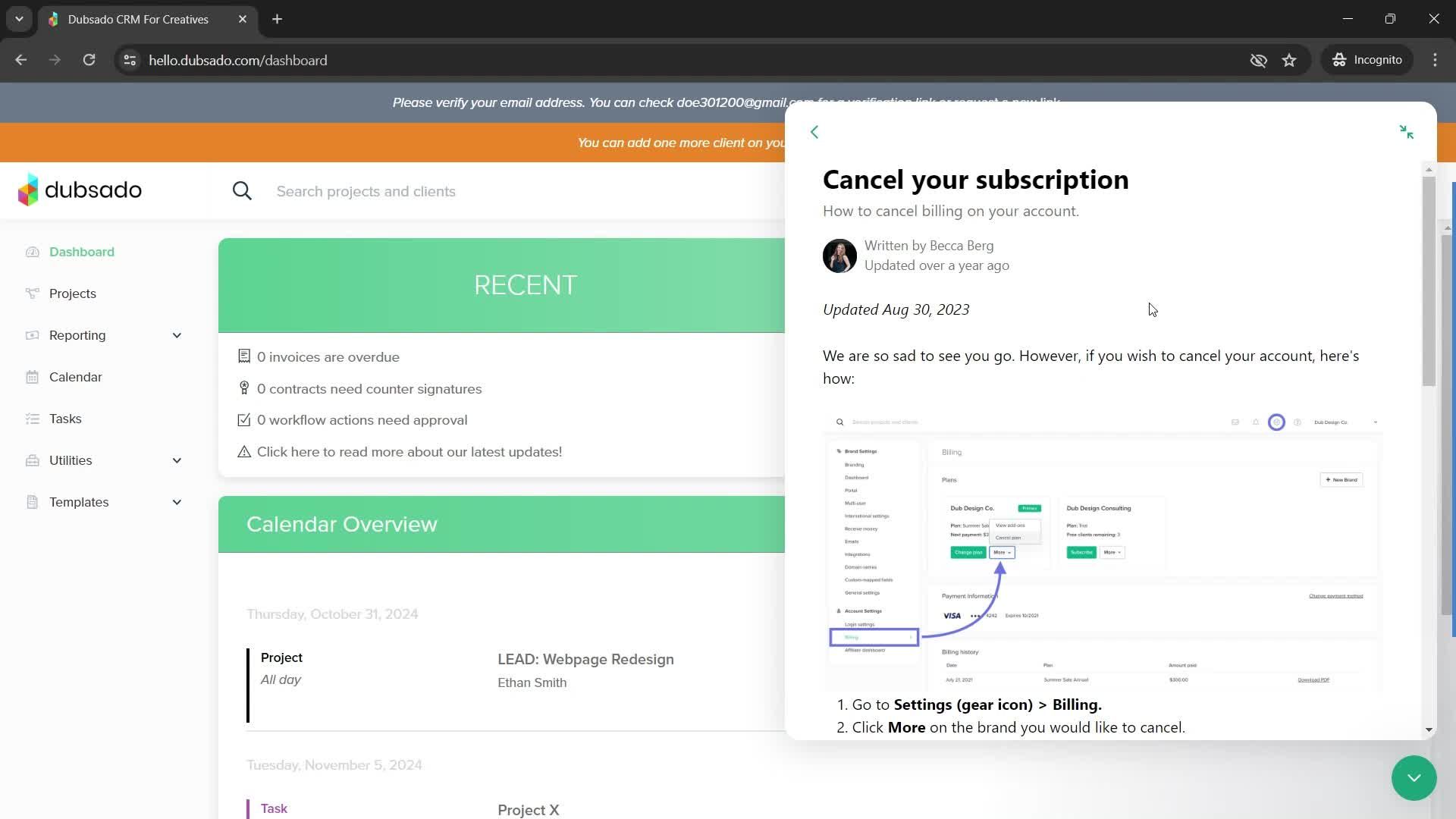Click 0 workflow actions need approval

tap(362, 420)
